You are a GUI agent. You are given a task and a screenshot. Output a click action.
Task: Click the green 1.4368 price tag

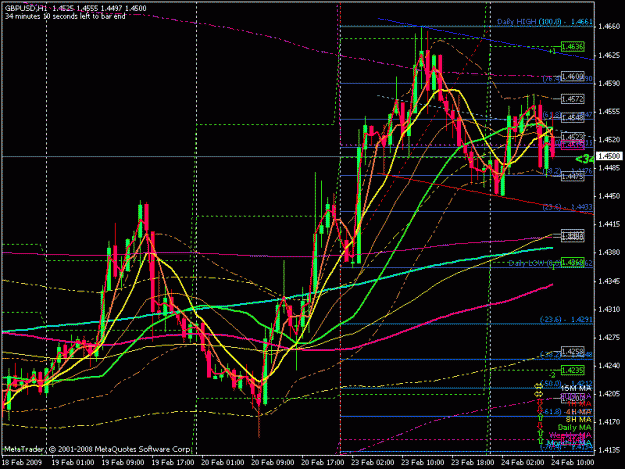tap(572, 263)
